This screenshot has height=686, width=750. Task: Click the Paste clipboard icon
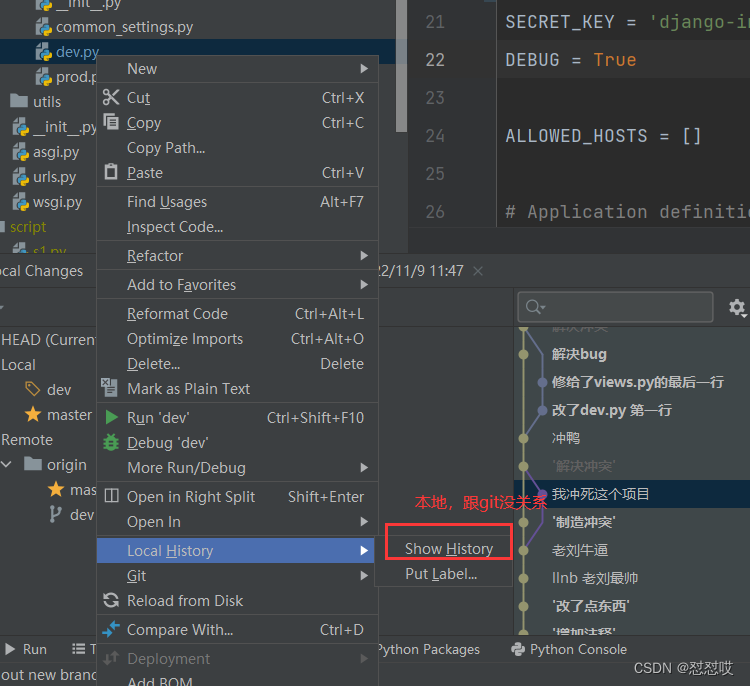click(111, 172)
